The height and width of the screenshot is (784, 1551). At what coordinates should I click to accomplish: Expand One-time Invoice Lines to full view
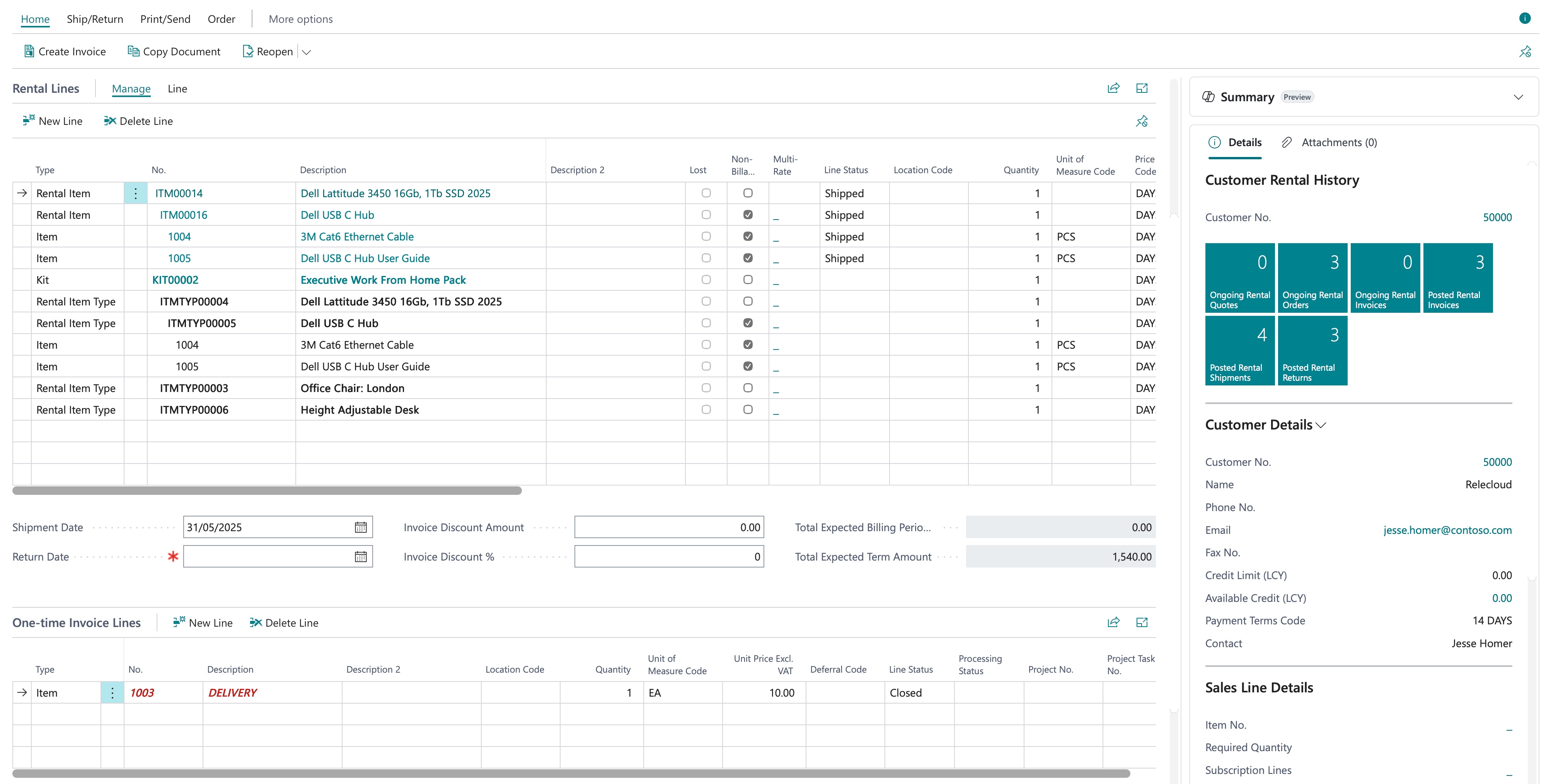(x=1142, y=622)
